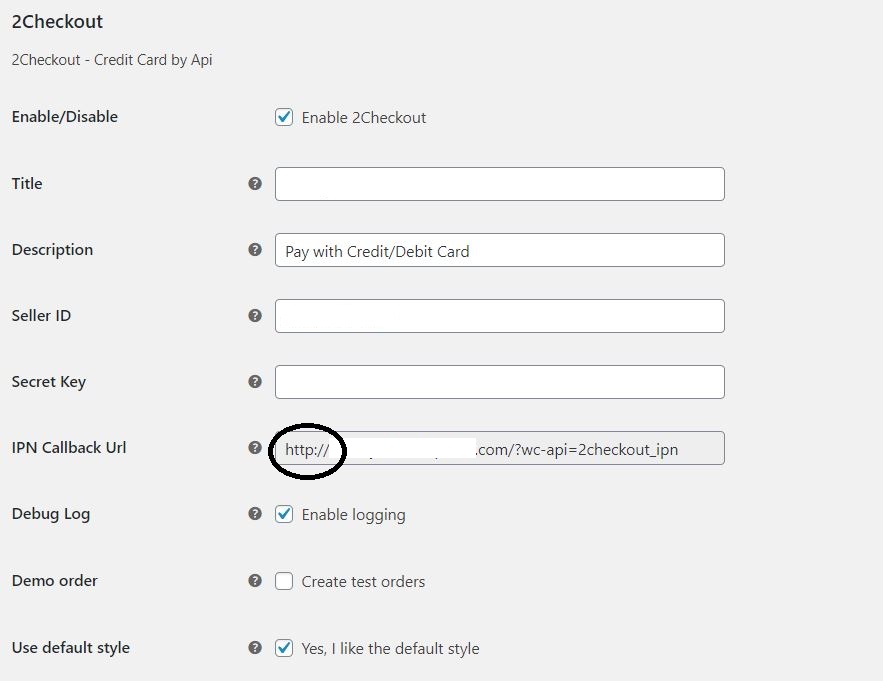Enable Create test orders option
This screenshot has width=883, height=681.
coord(284,581)
